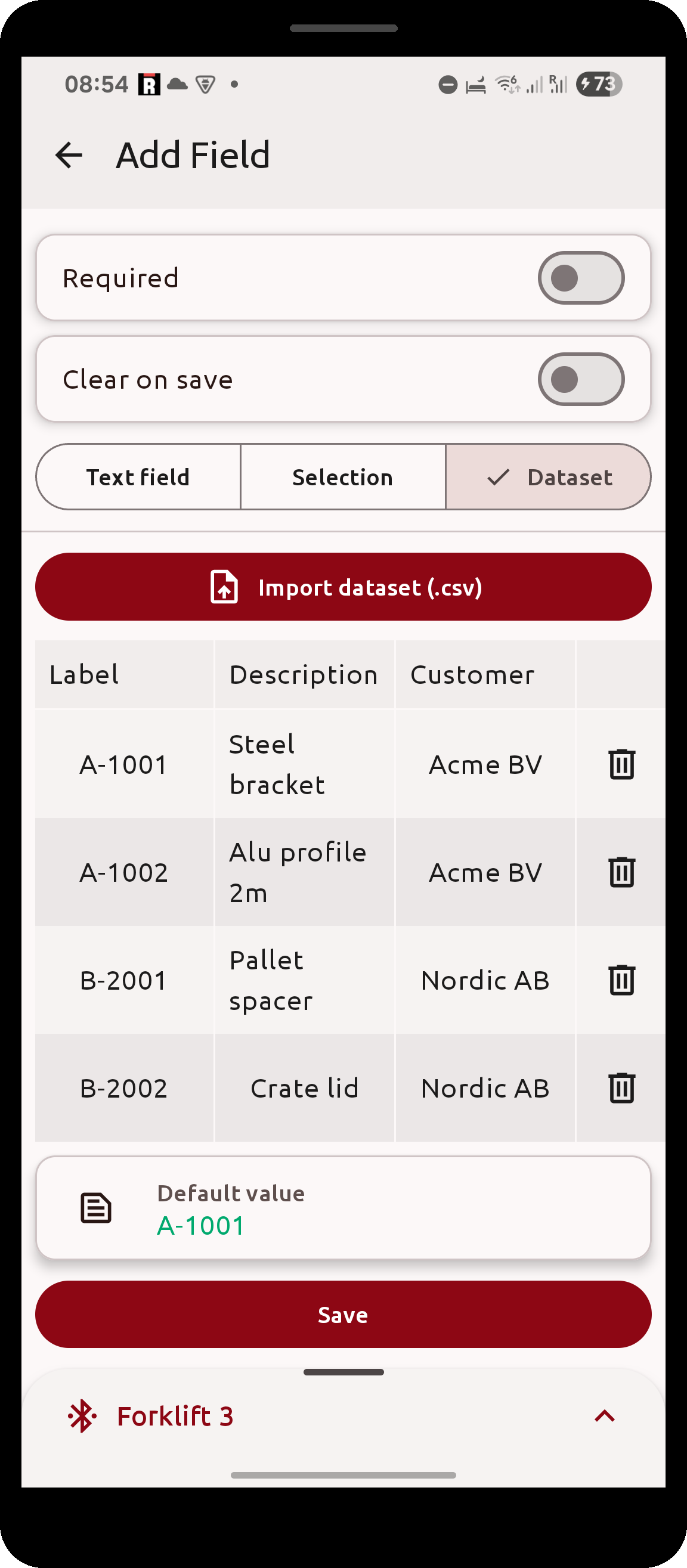687x1568 pixels.
Task: Click the document icon in Default value
Action: [x=95, y=1208]
